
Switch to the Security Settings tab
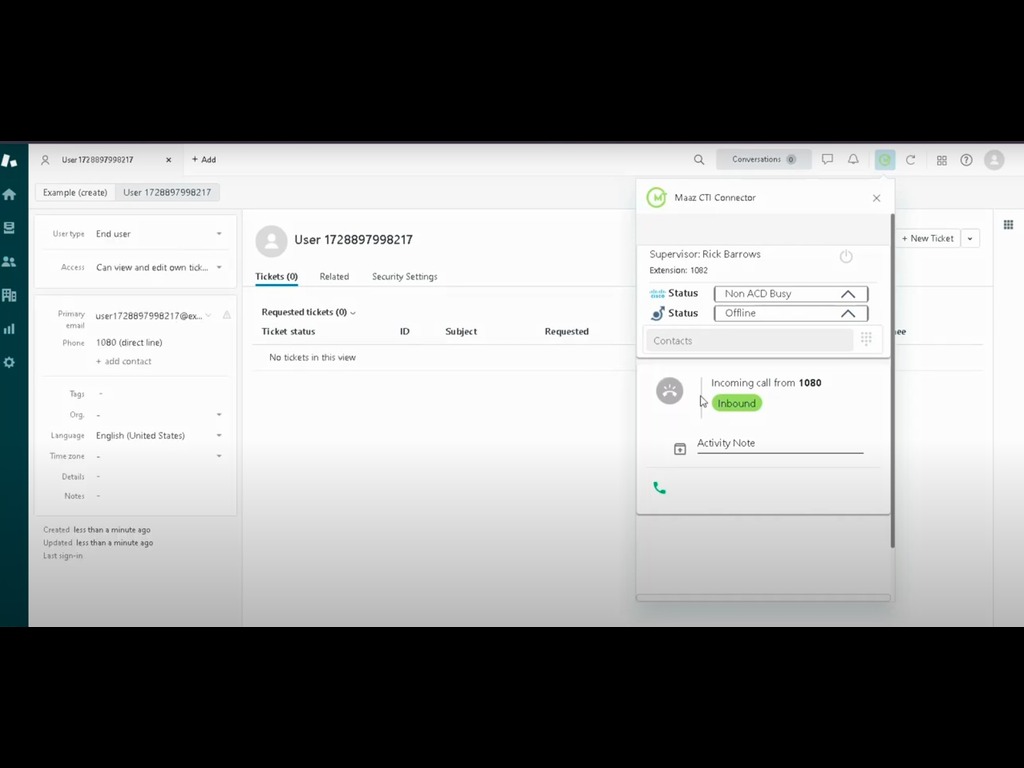(x=404, y=277)
